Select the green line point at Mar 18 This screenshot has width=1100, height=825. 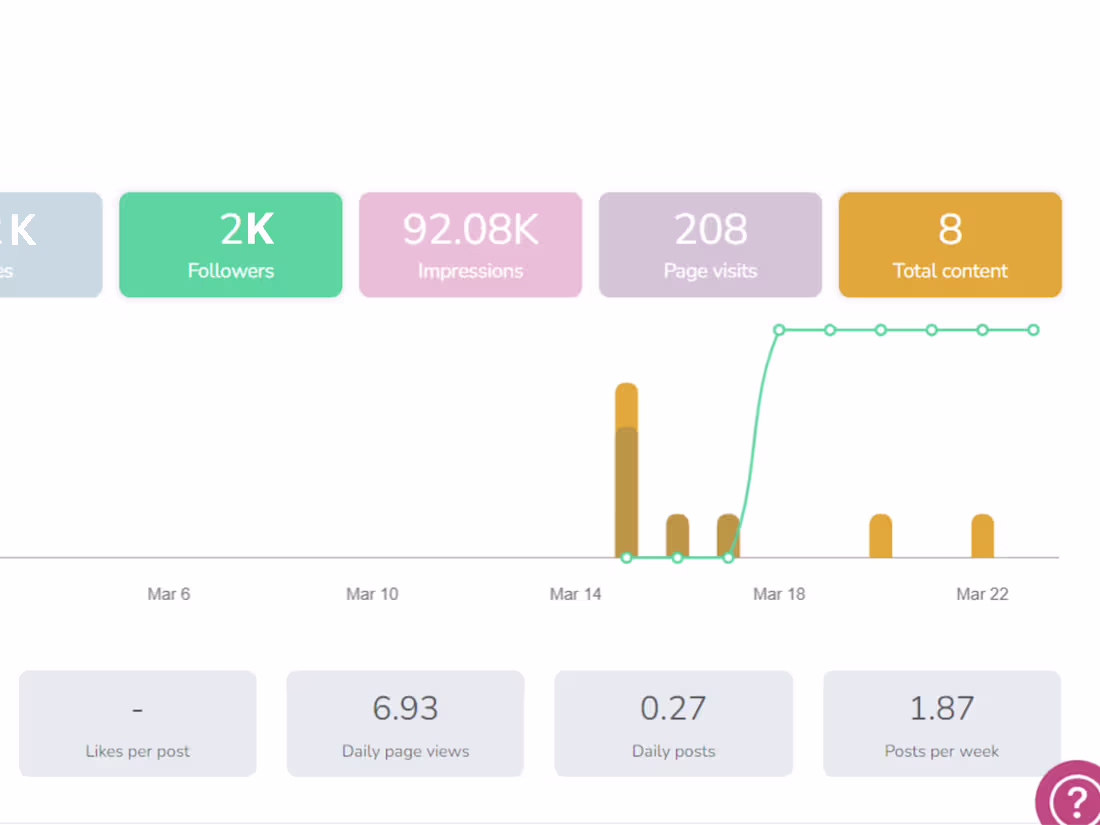click(x=779, y=330)
